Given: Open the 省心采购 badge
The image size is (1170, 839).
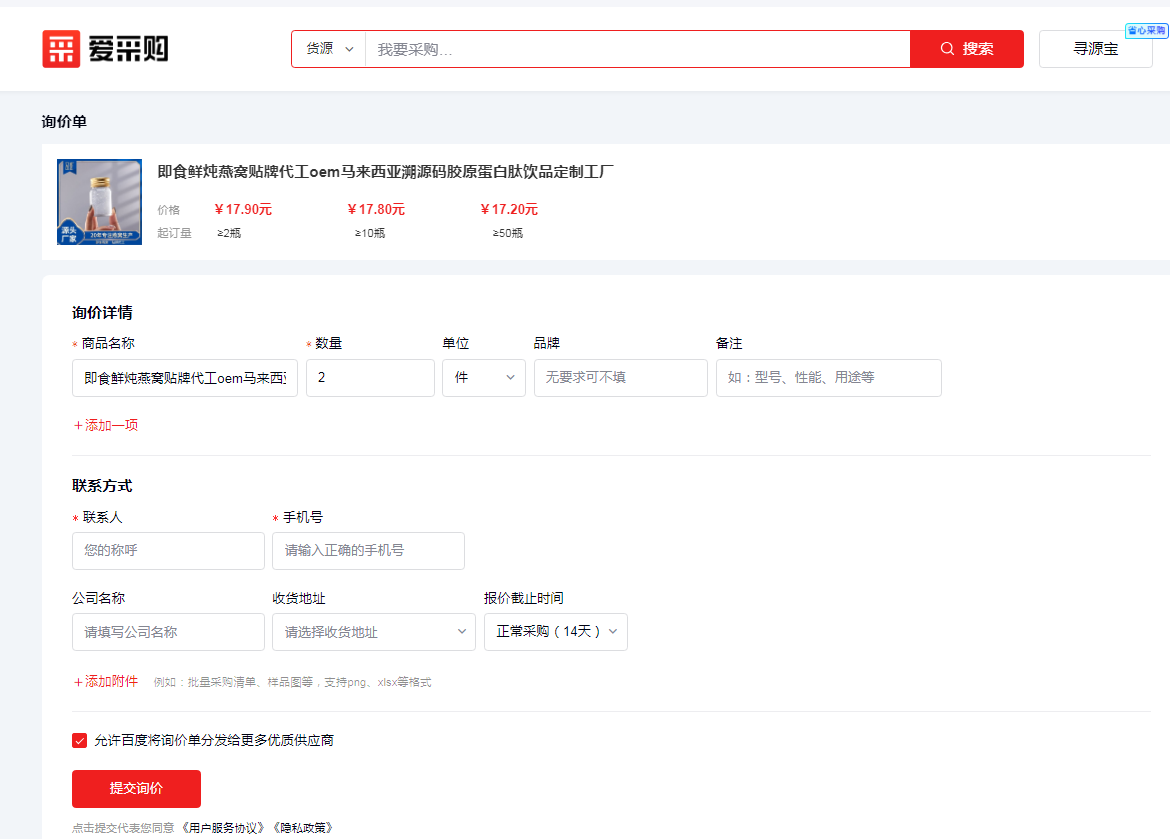Looking at the screenshot, I should [x=1146, y=31].
